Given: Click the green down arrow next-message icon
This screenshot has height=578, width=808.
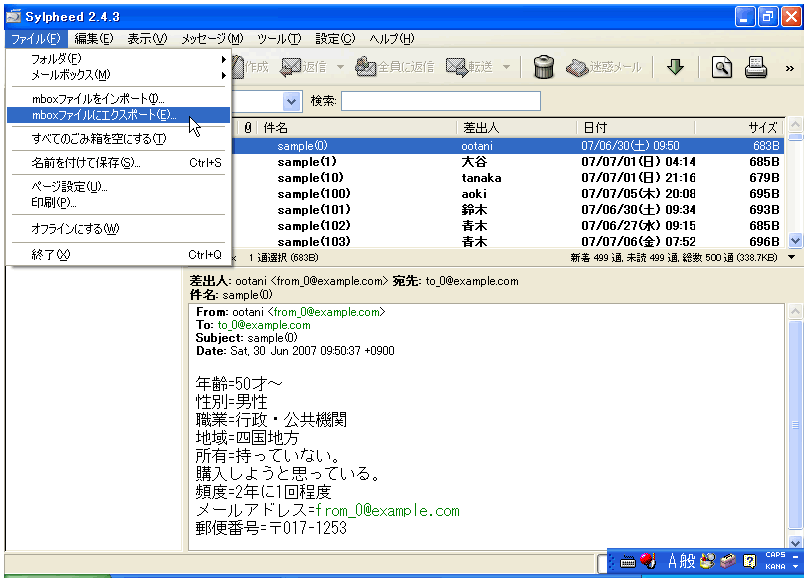Looking at the screenshot, I should click(675, 67).
